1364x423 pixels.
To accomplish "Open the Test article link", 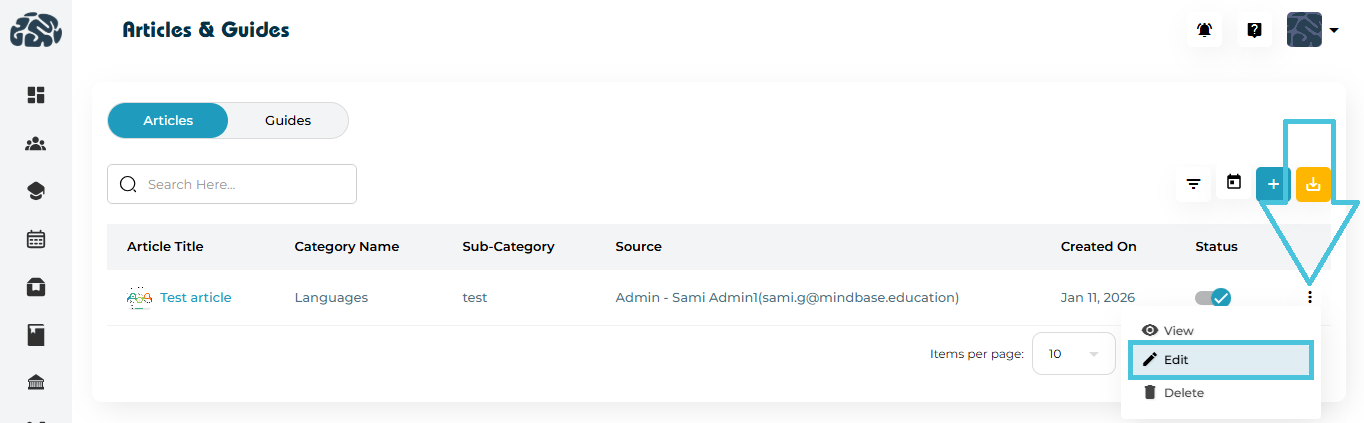I will [x=195, y=297].
